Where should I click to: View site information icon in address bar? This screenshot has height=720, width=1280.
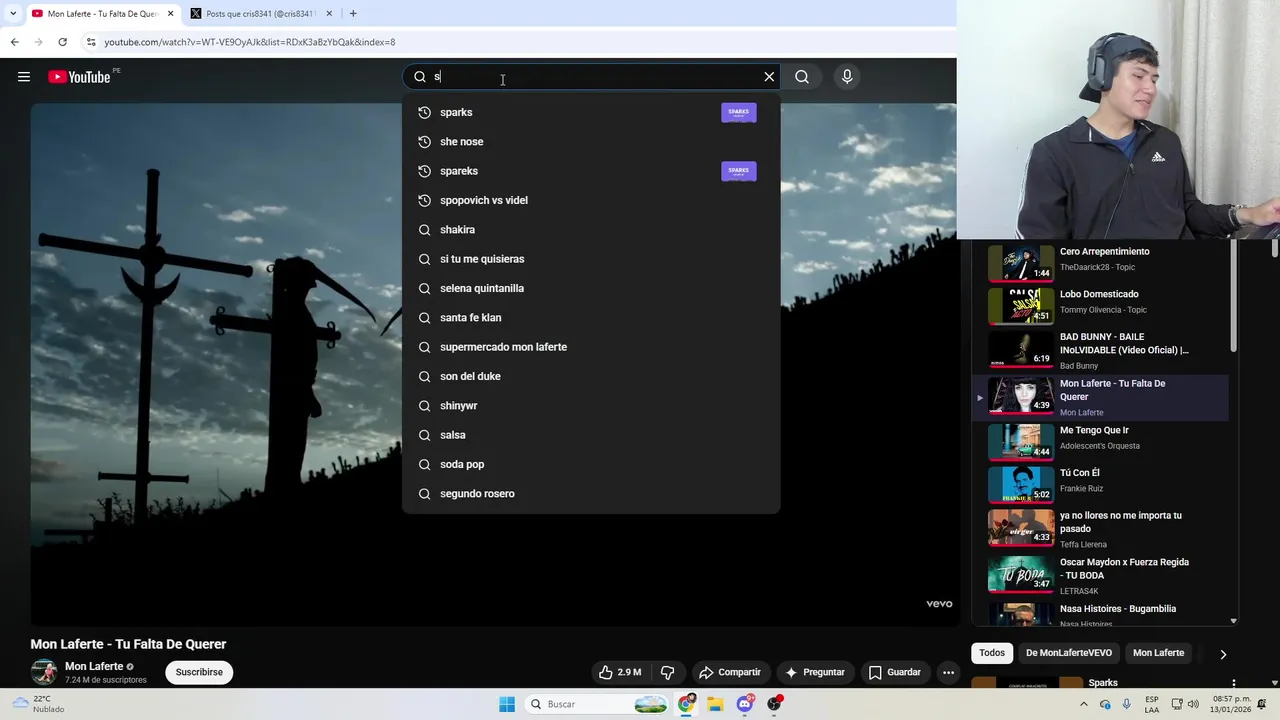(x=91, y=42)
